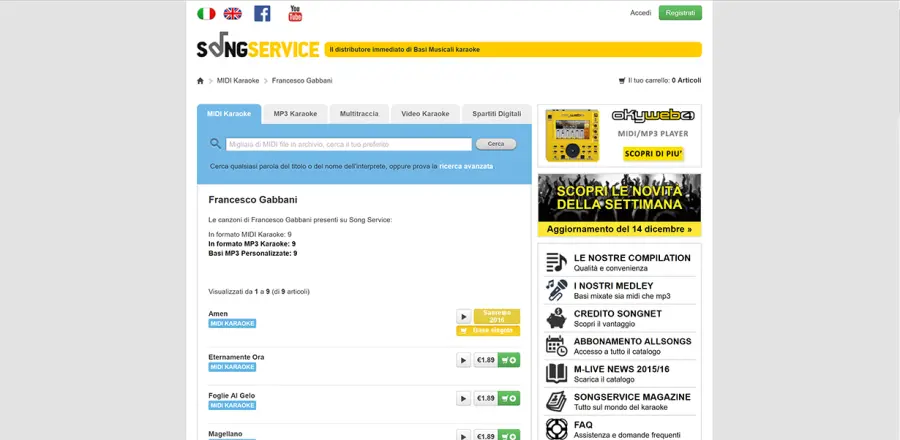Open the YouTube channel icon
The width and height of the screenshot is (900, 440).
[295, 13]
